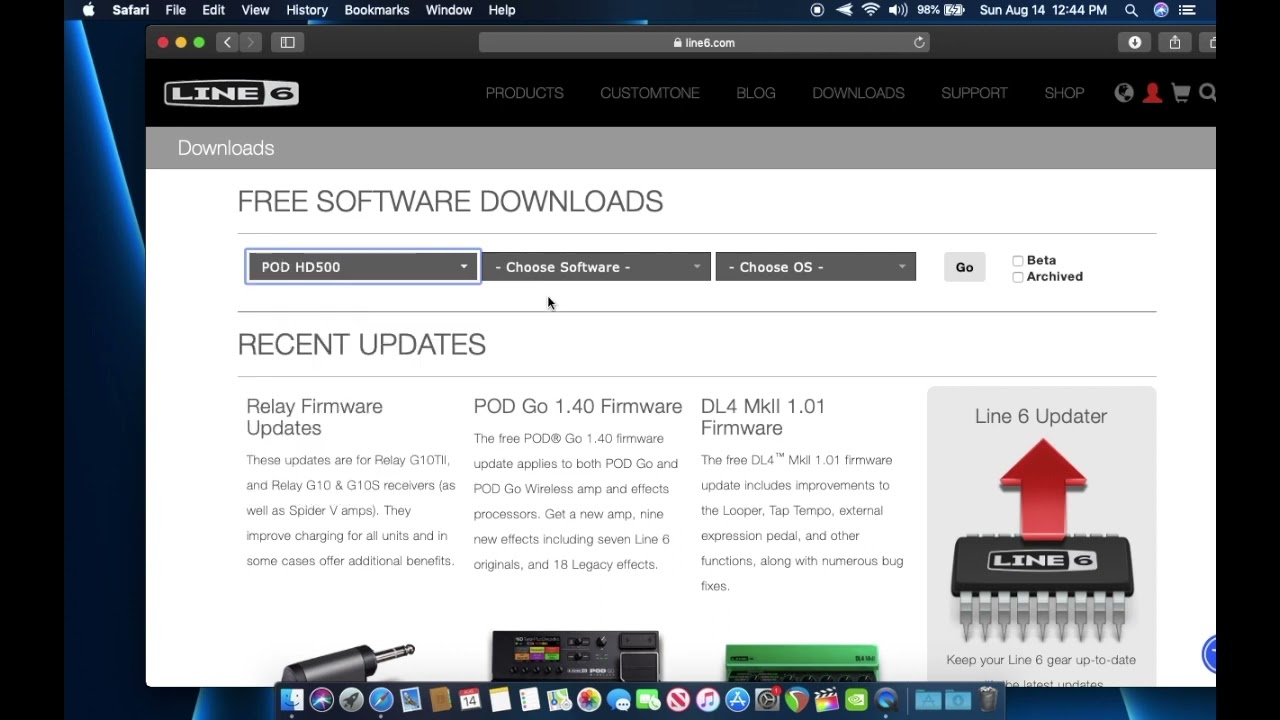Open Messages in the Dock

point(619,699)
